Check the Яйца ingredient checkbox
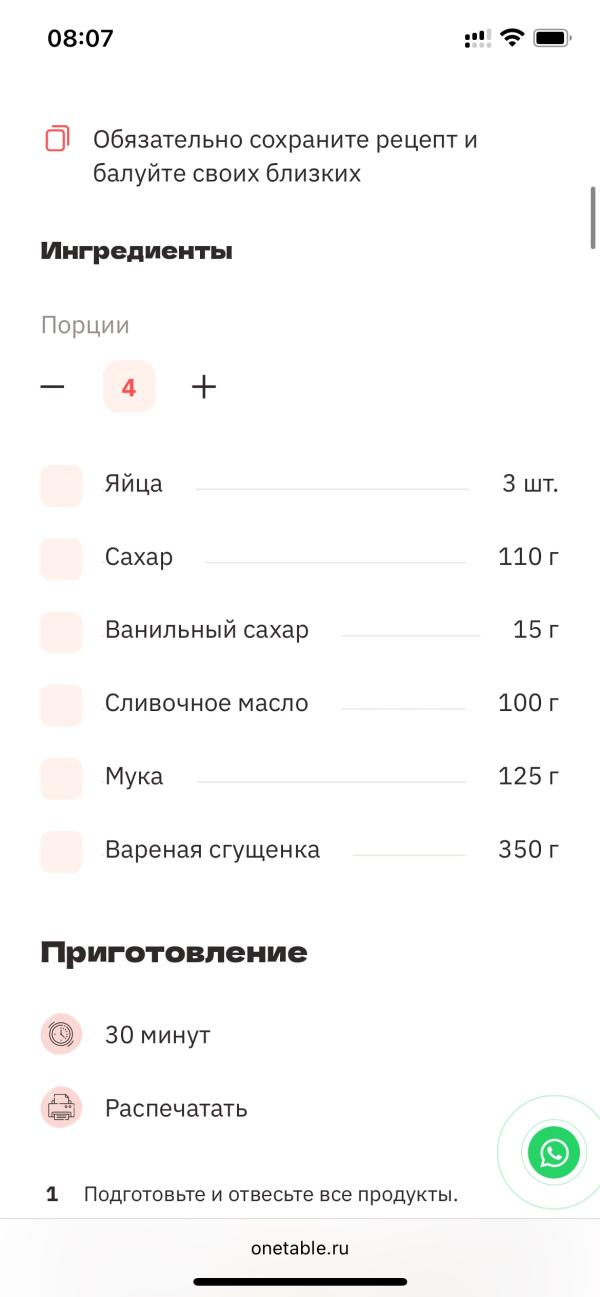This screenshot has height=1297, width=600. [x=61, y=486]
